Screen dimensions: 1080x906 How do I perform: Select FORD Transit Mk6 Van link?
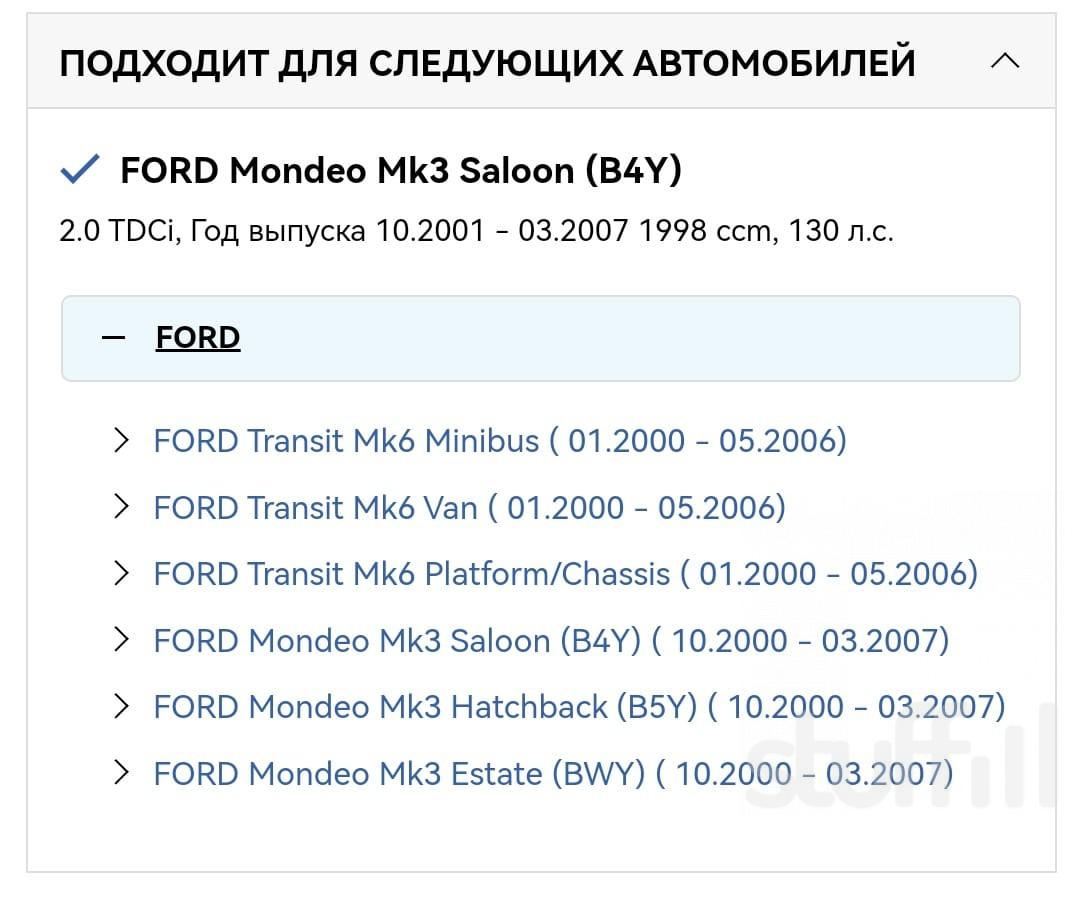click(x=469, y=507)
